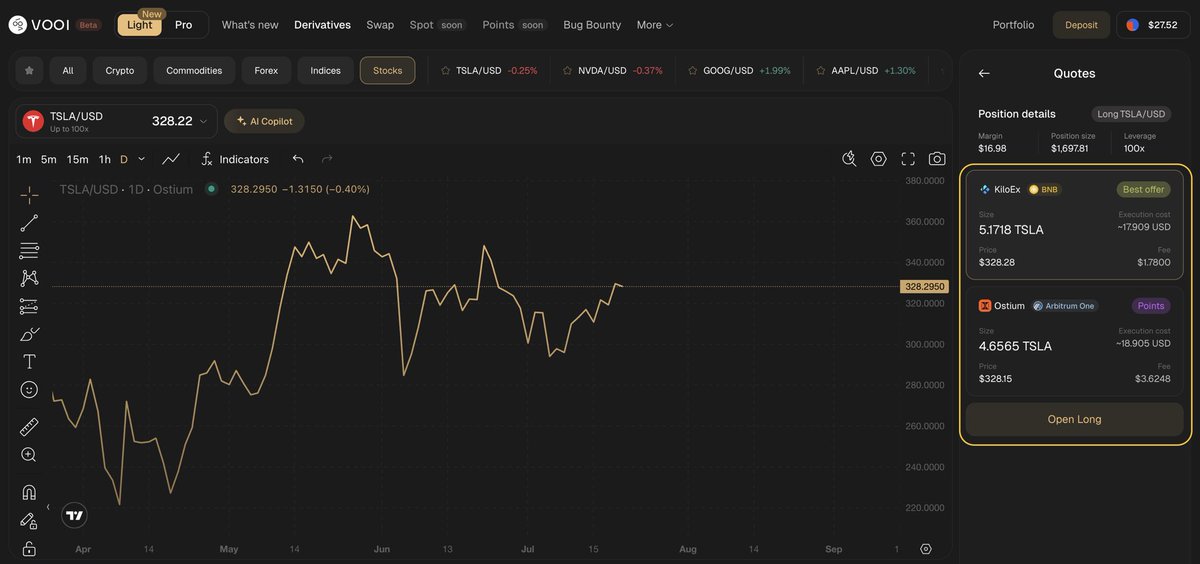Select the ruler measure tool

click(x=29, y=427)
